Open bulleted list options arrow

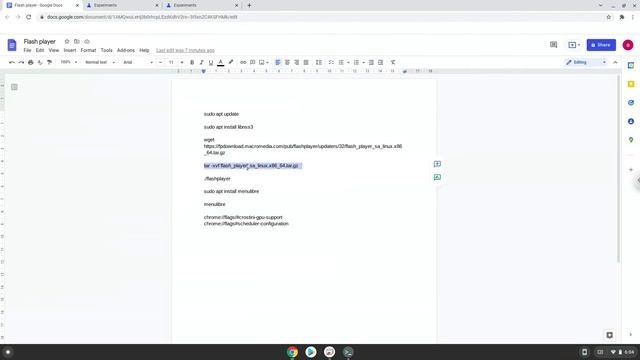point(348,62)
